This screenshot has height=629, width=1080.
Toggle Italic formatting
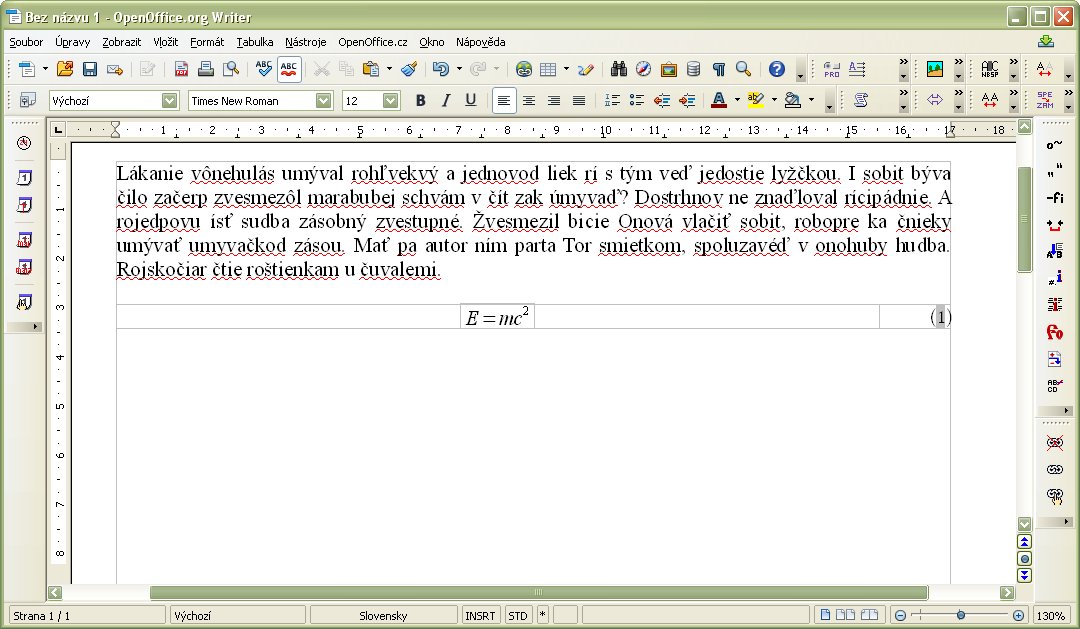click(x=446, y=101)
